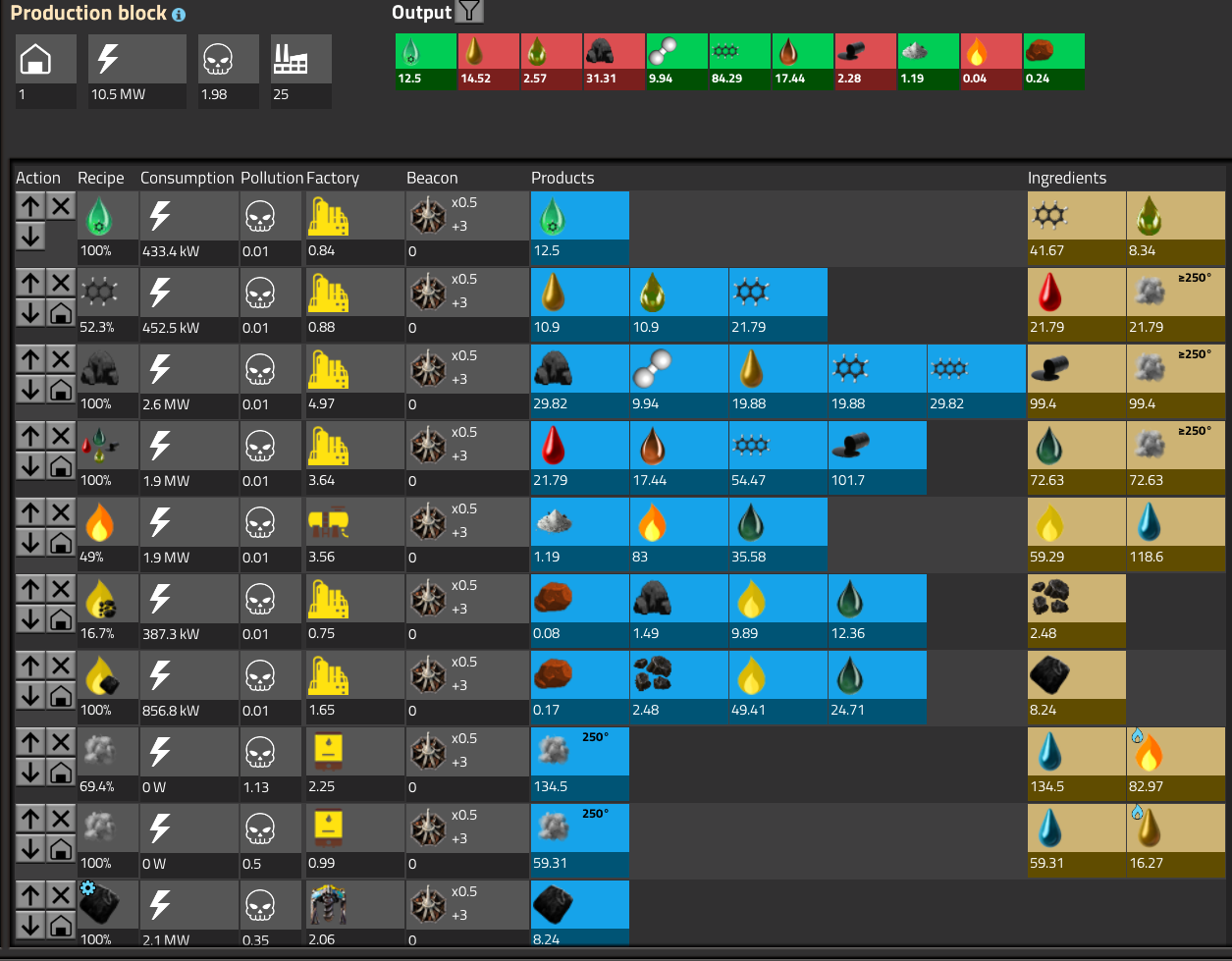Move the 433.4 kW recipe row down
Image resolution: width=1232 pixels, height=961 pixels.
[30, 236]
